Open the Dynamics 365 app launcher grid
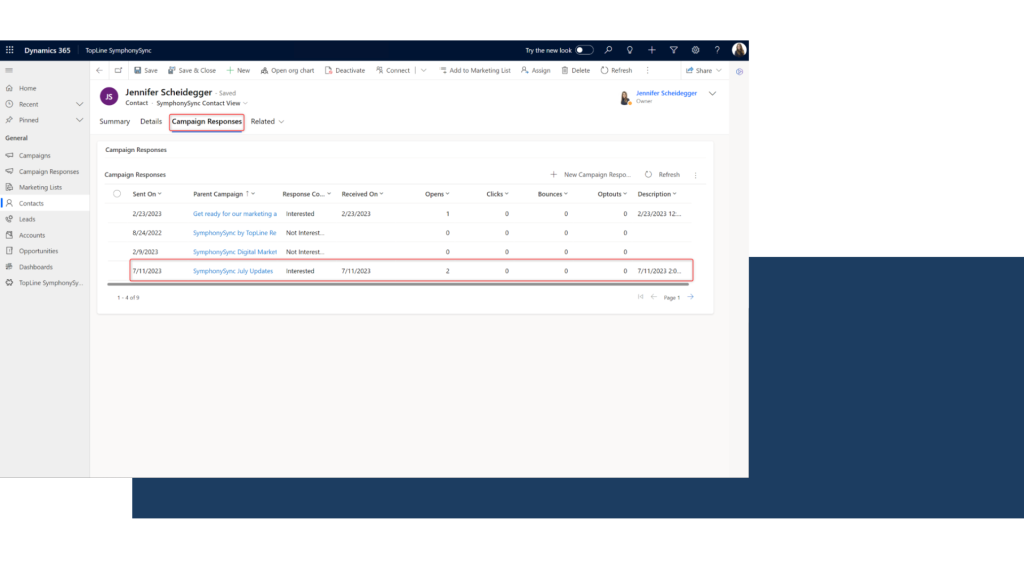Image resolution: width=1024 pixels, height=576 pixels. [9, 50]
